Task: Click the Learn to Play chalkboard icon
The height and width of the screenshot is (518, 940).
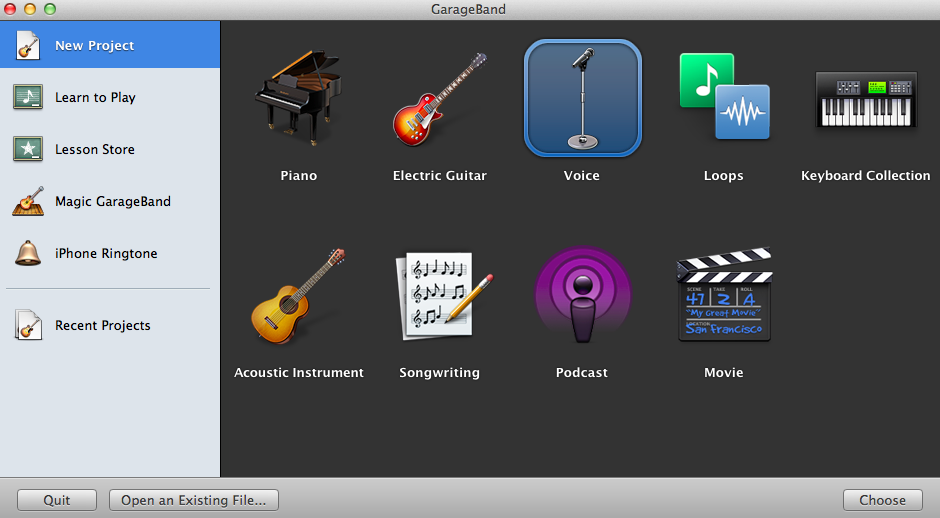Action: pos(28,97)
